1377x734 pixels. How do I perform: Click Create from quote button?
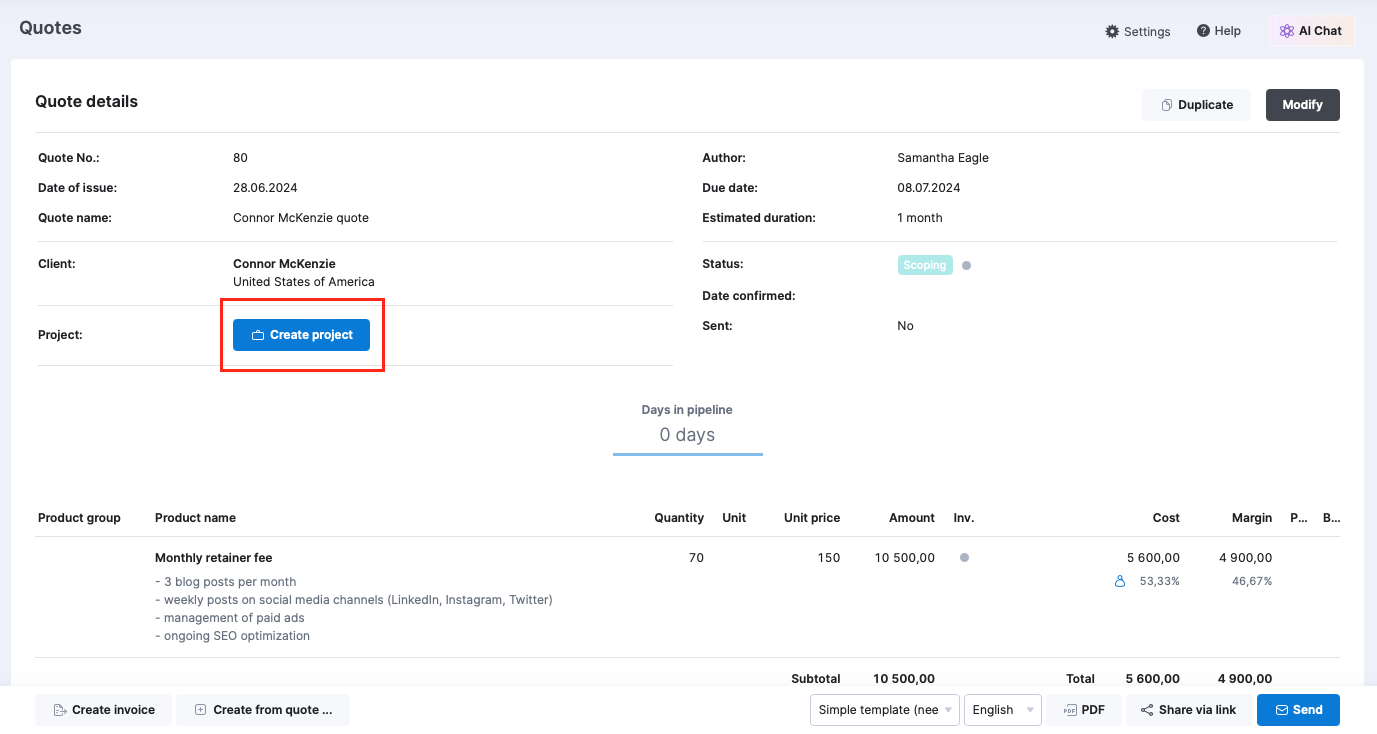pos(263,710)
